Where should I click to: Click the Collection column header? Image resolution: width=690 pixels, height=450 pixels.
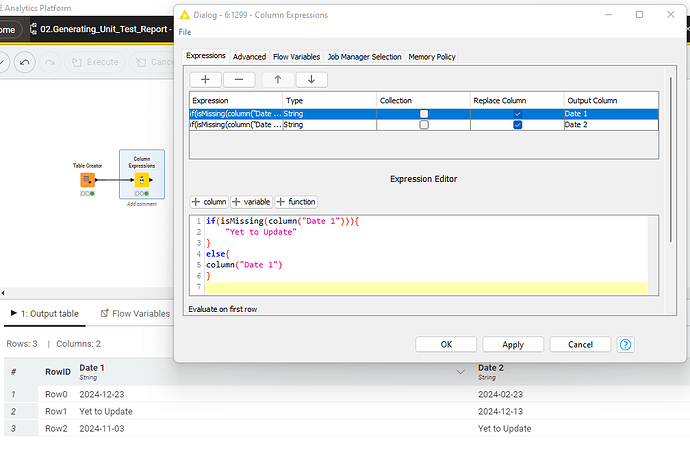[423, 101]
